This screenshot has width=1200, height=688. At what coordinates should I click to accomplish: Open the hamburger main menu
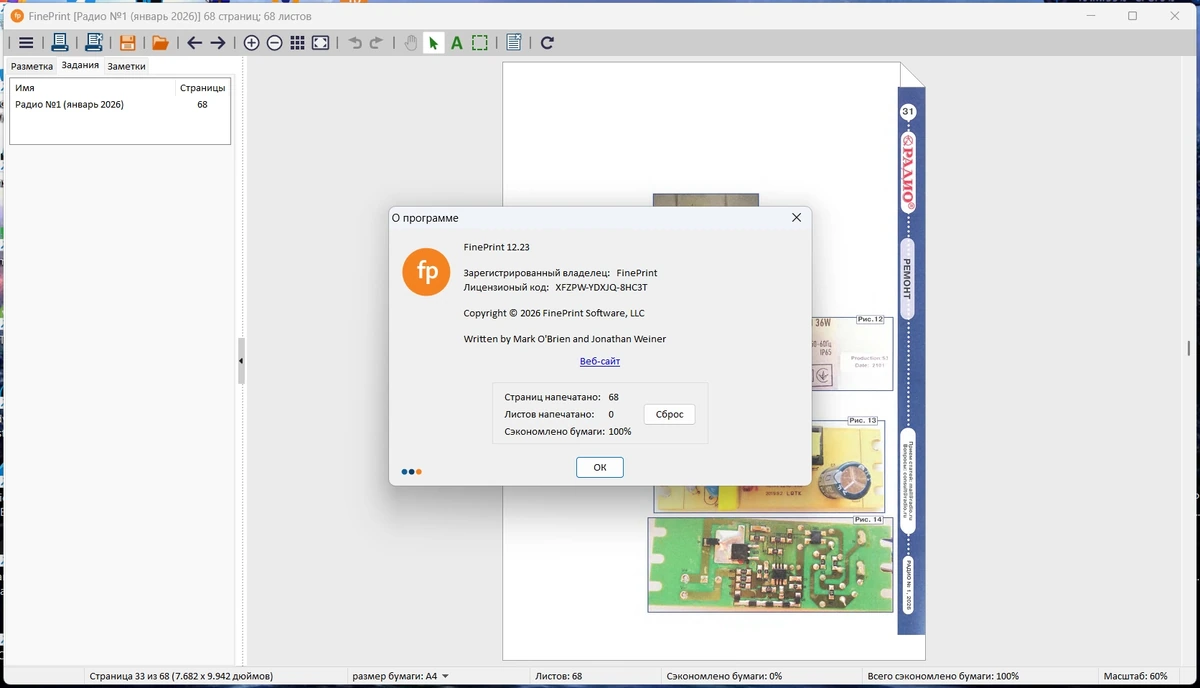click(26, 43)
